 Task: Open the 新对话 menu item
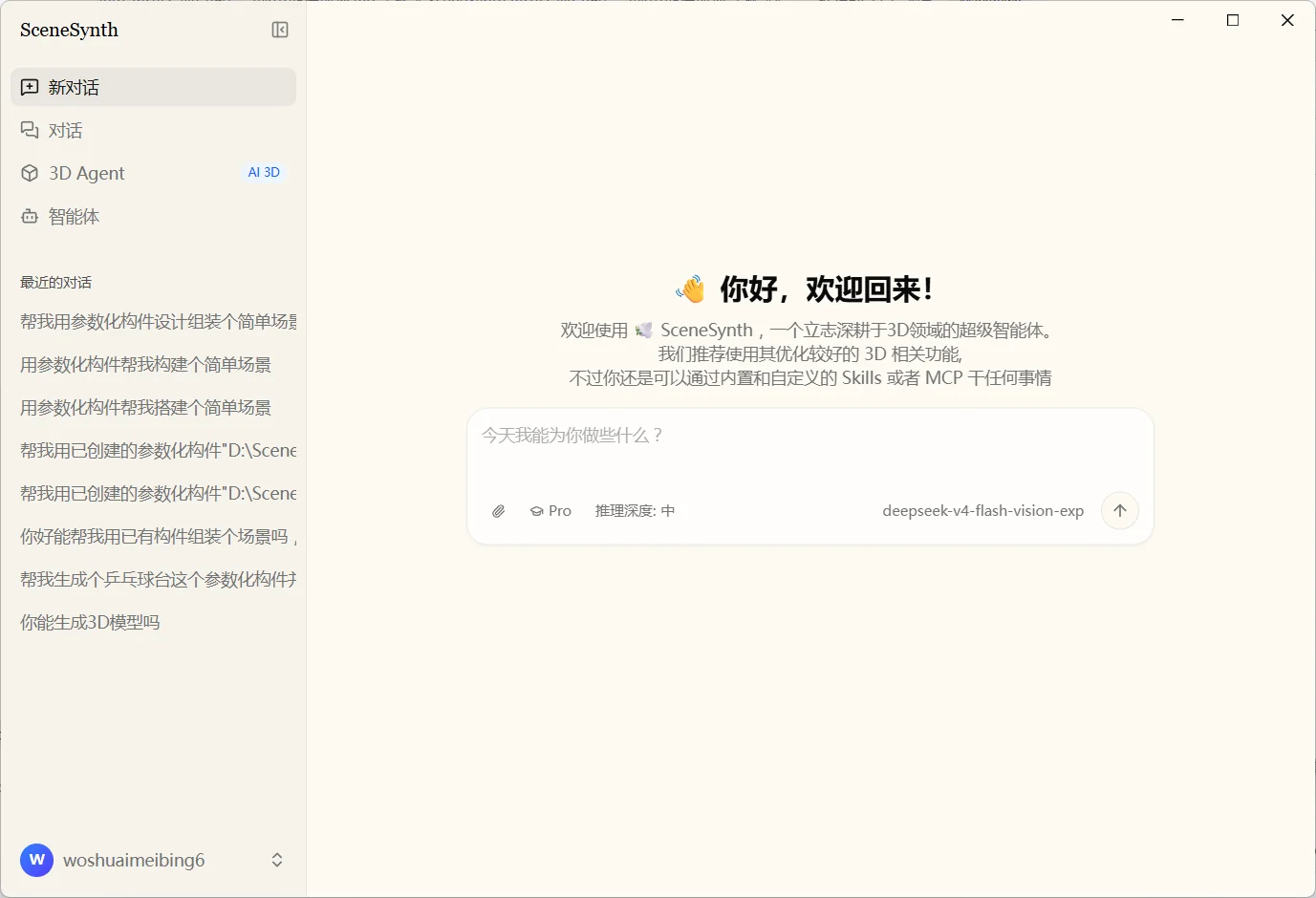[x=154, y=87]
